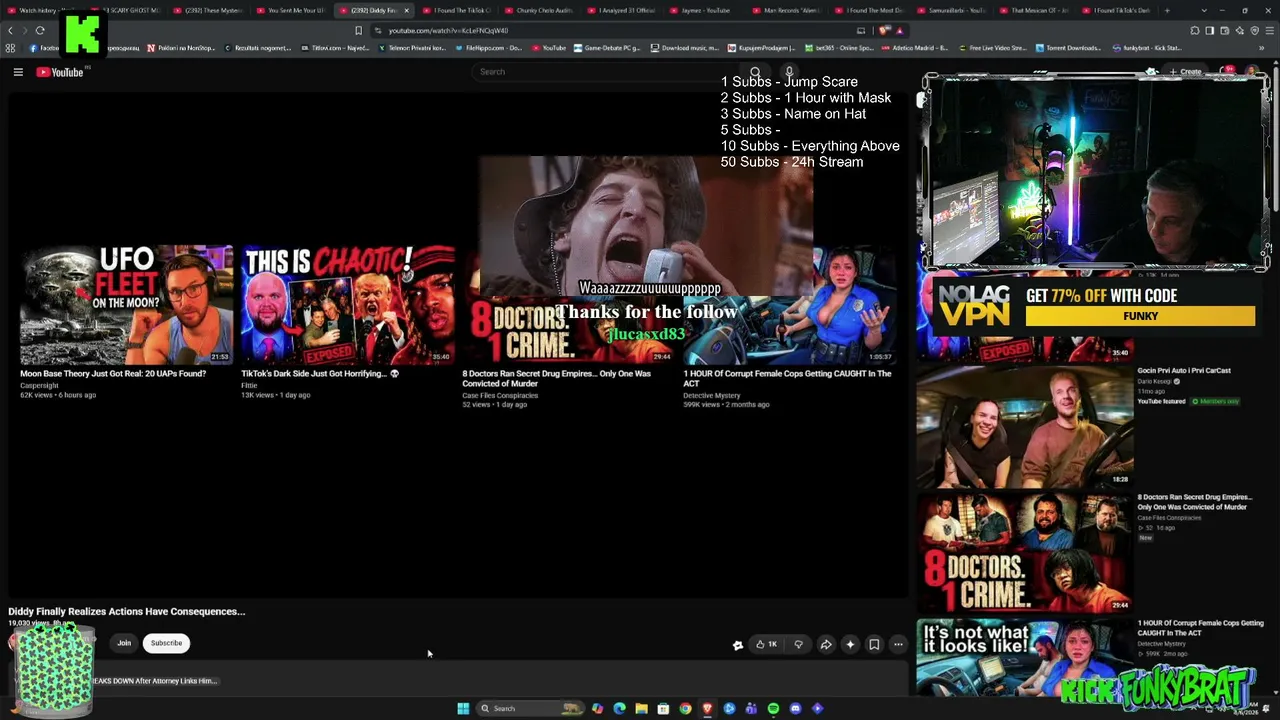
Task: Open 'Moon Base Theory Just Got Real' title
Action: 113,374
